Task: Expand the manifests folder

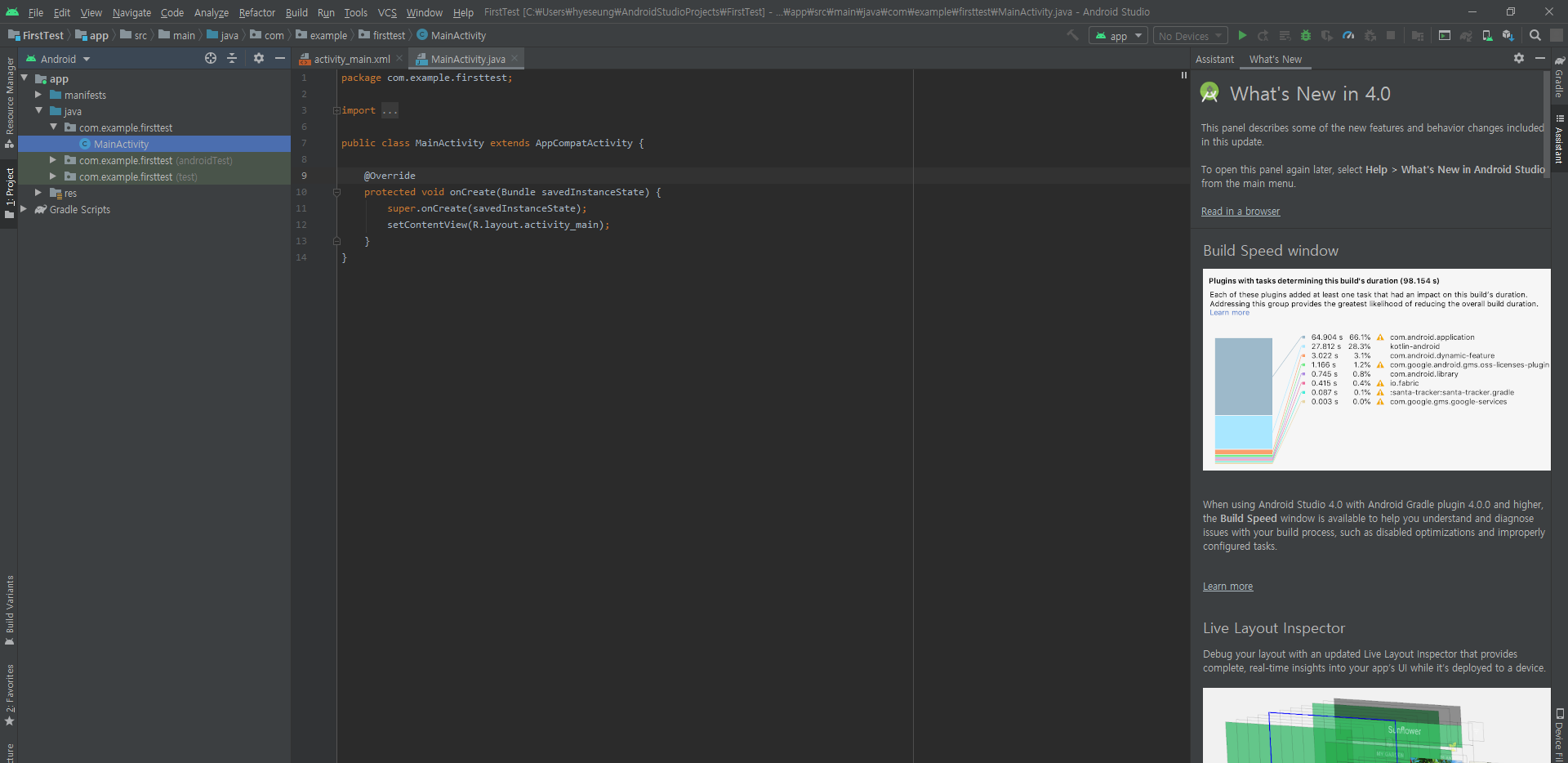Action: (x=38, y=95)
